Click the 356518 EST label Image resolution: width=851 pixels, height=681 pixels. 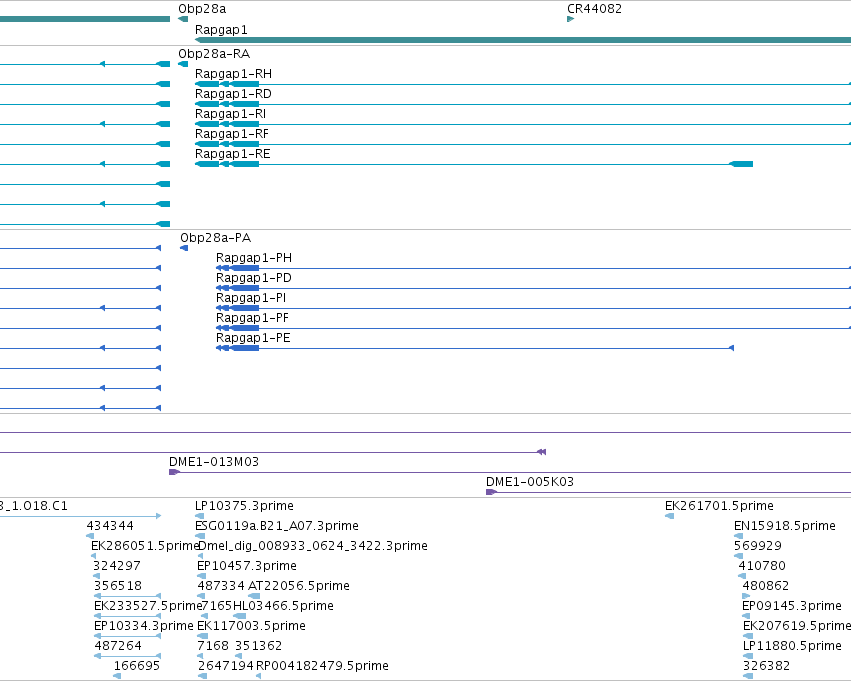[118, 586]
